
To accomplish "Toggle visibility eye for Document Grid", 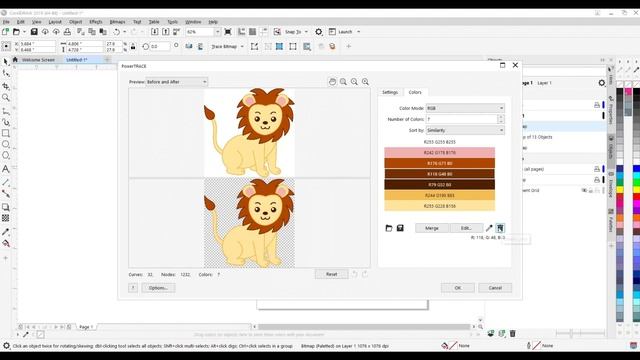I will point(584,190).
